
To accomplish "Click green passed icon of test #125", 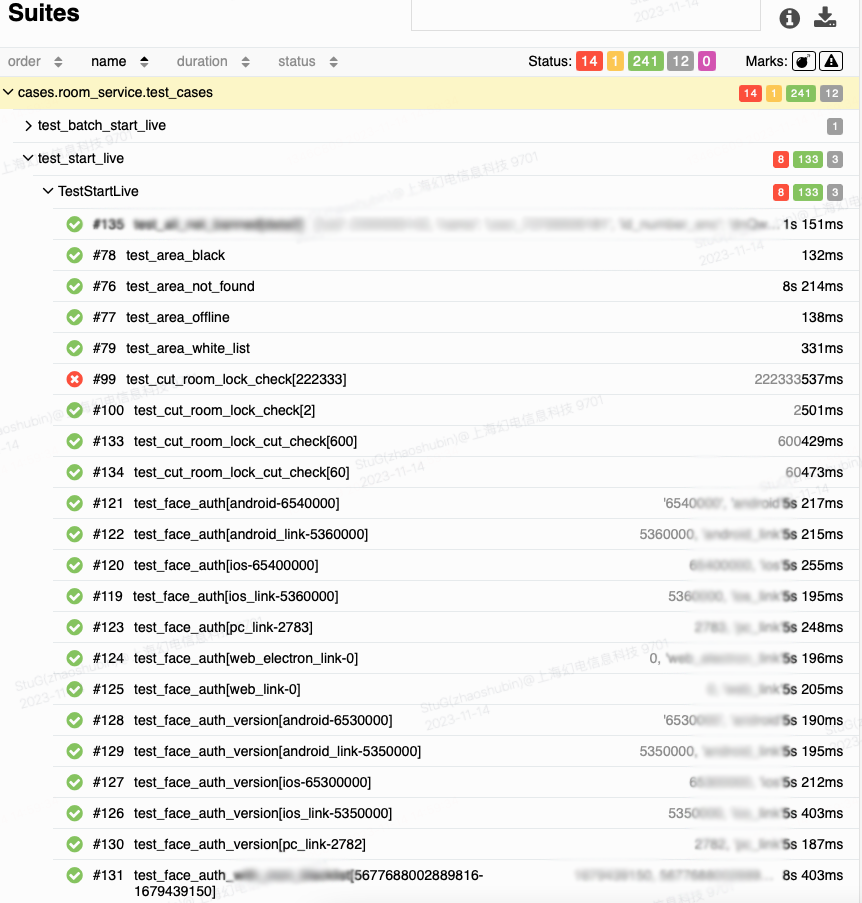I will [74, 690].
